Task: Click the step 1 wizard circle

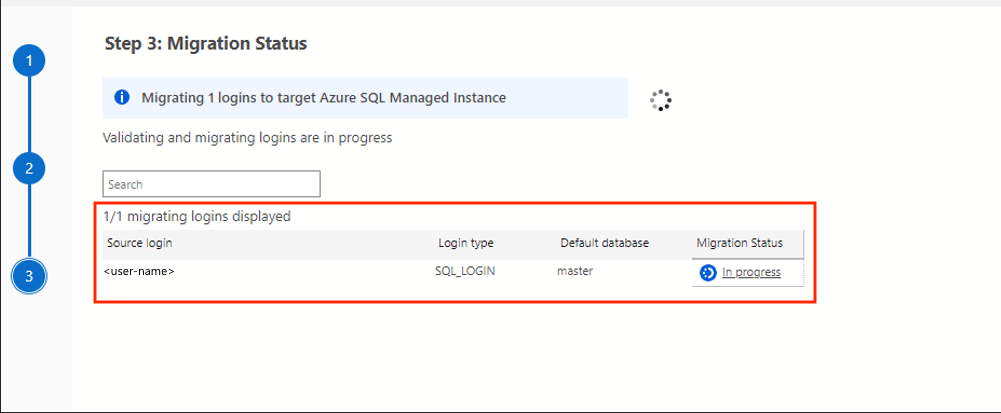Action: click(30, 62)
